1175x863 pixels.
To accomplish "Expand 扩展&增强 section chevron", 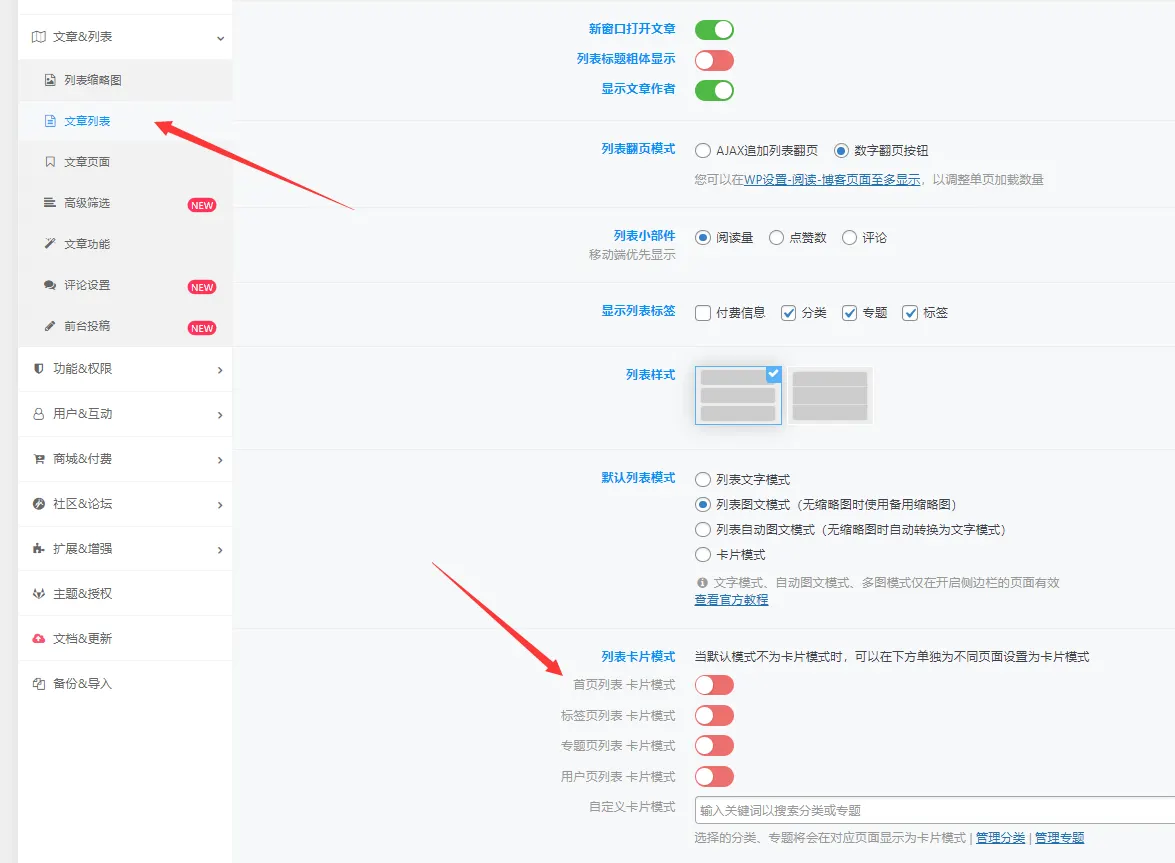I will pyautogui.click(x=220, y=550).
